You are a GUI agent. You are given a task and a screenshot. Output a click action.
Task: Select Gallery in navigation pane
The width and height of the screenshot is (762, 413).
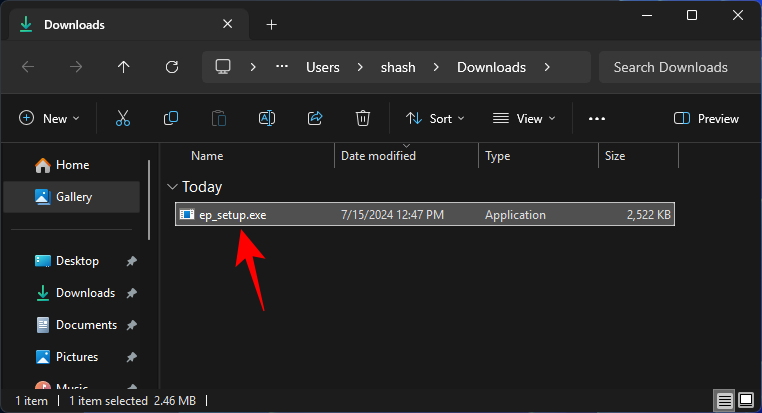tap(73, 197)
